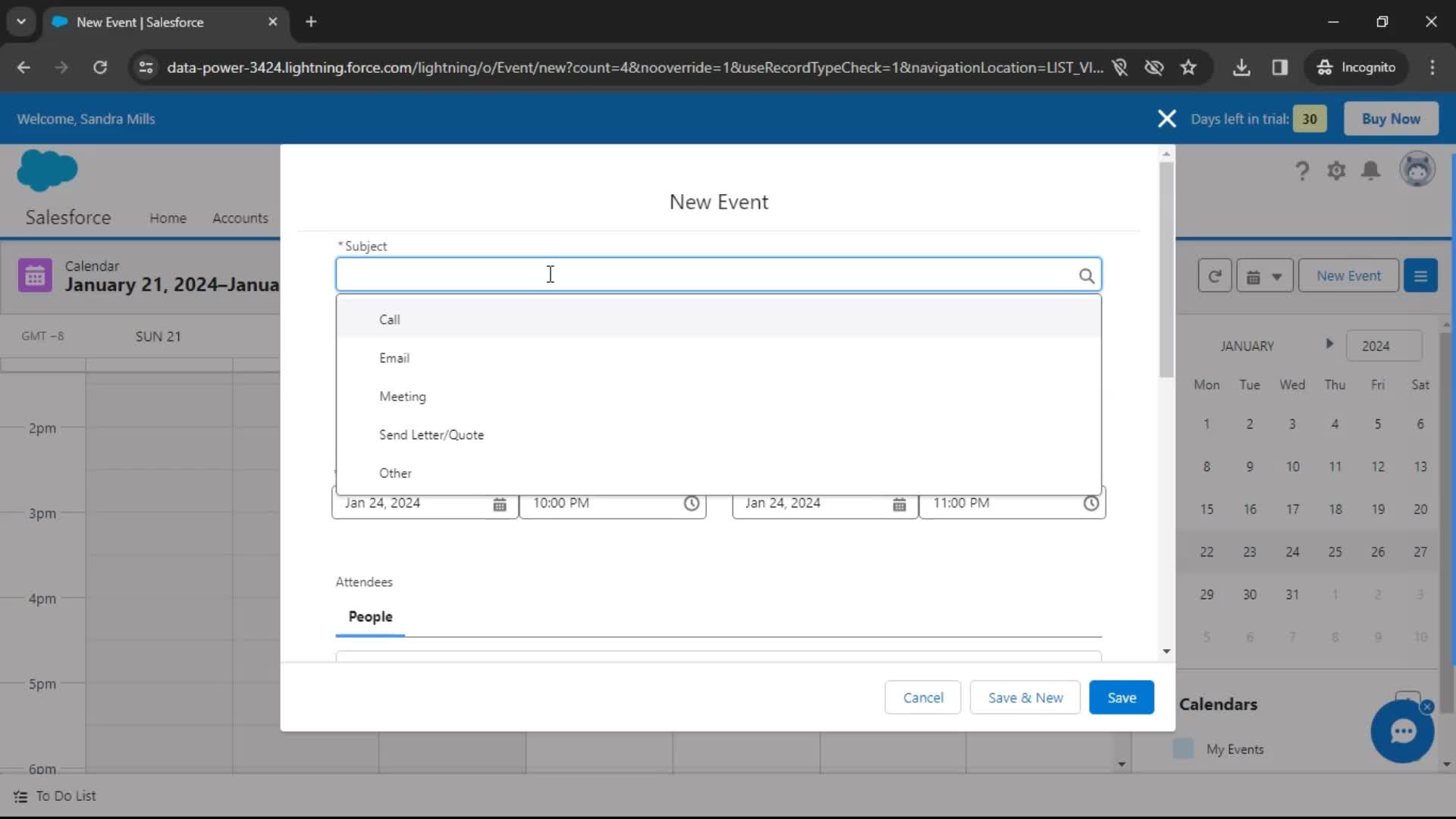Image resolution: width=1456 pixels, height=819 pixels.
Task: Go back in browser history
Action: [24, 67]
